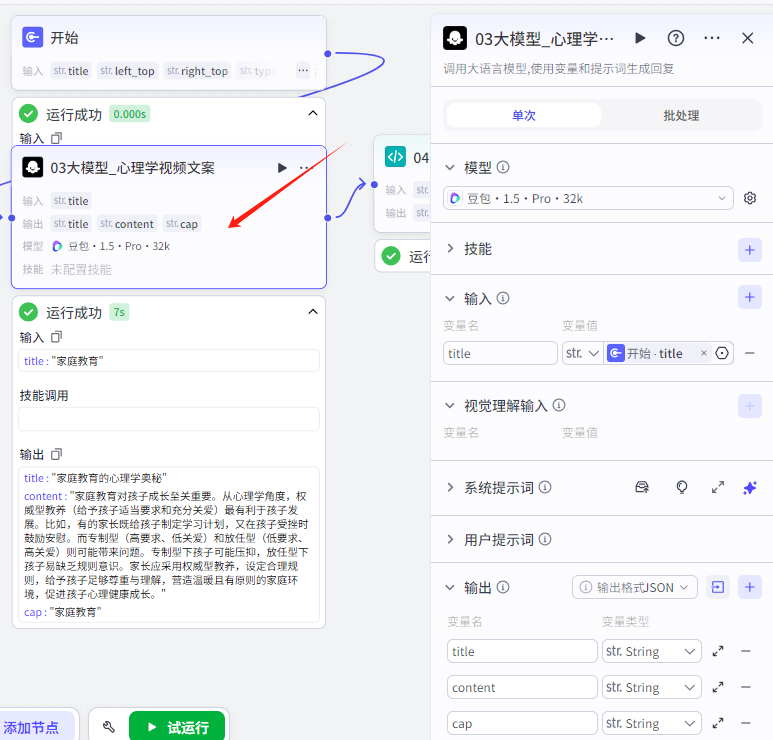This screenshot has width=773, height=740.
Task: Open type dropdown for output title
Action: tap(651, 651)
